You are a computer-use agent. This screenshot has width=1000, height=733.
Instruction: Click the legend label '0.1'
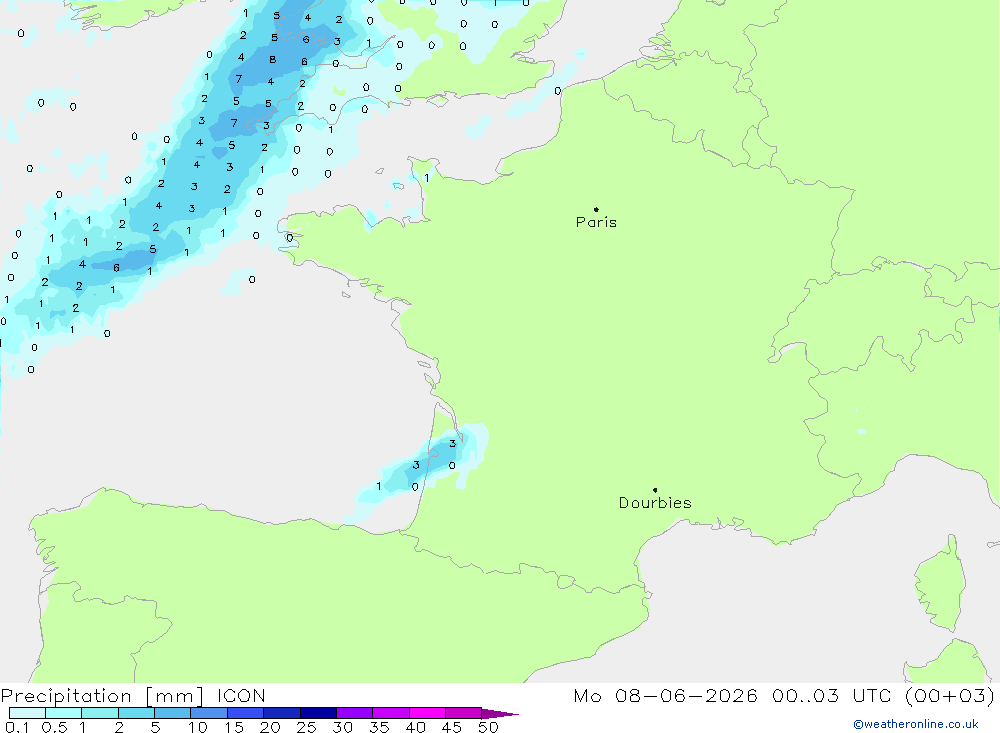tap(17, 727)
